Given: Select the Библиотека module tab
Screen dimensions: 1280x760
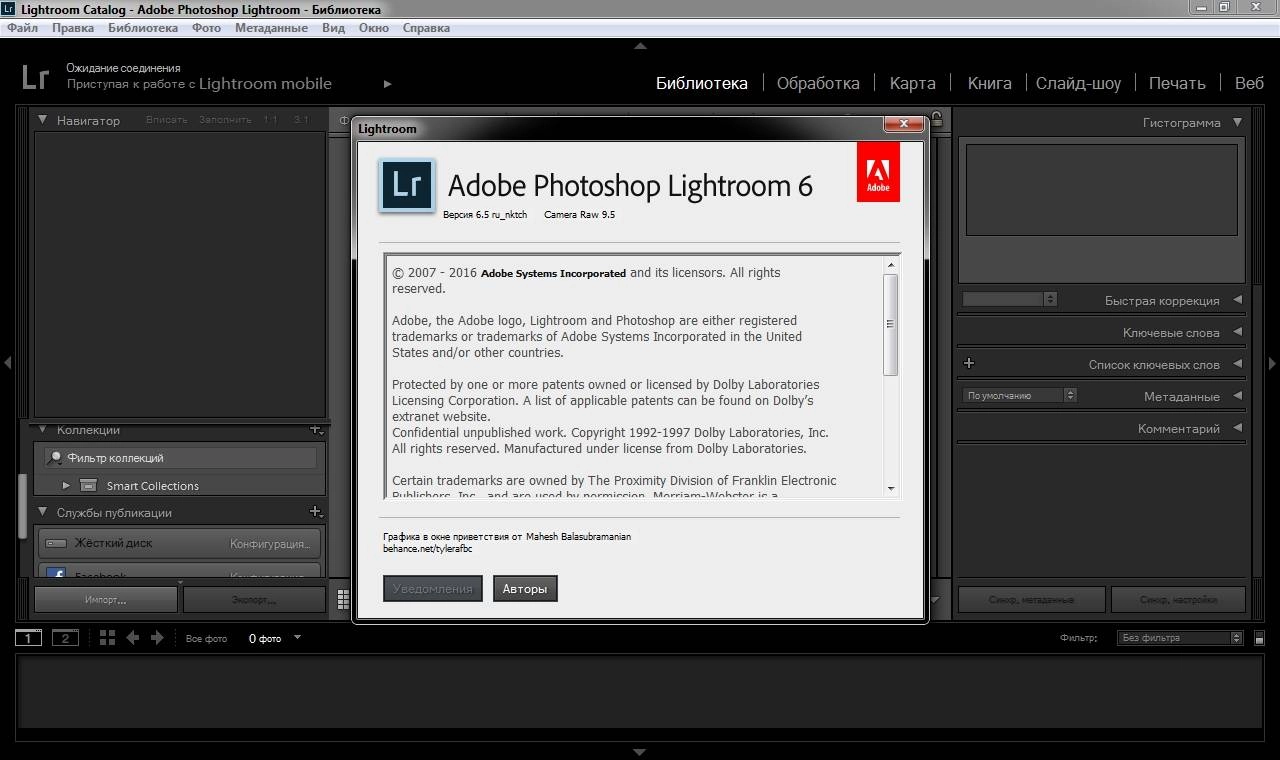Looking at the screenshot, I should pos(701,83).
